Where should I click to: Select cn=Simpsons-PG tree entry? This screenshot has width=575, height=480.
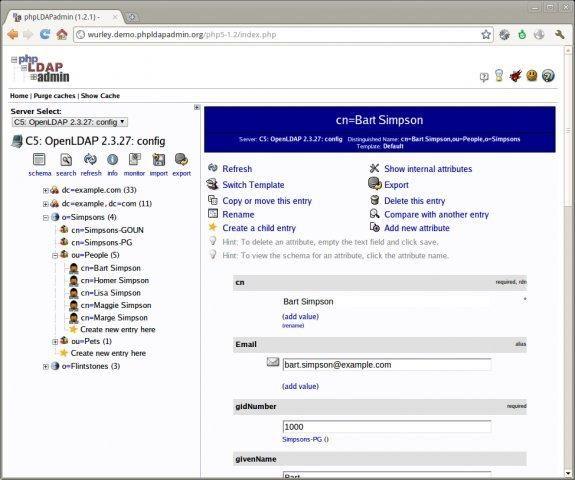pos(102,243)
